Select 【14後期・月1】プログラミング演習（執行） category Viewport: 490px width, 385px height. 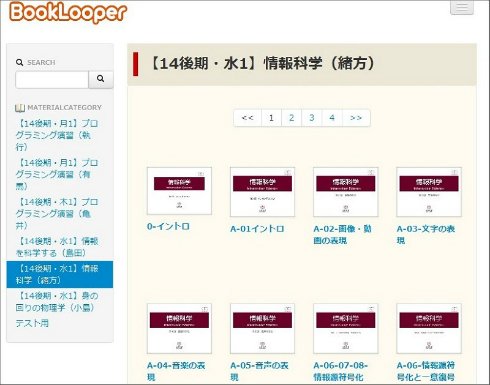click(x=57, y=135)
